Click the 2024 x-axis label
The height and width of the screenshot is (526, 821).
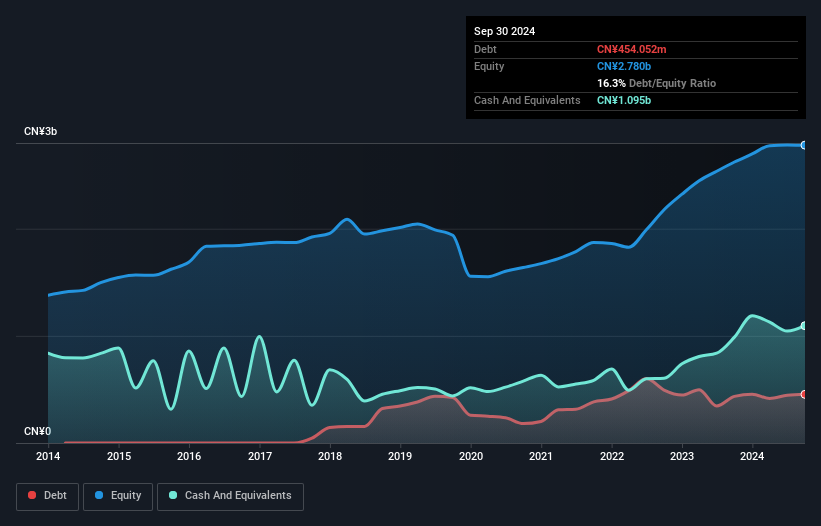(x=752, y=456)
